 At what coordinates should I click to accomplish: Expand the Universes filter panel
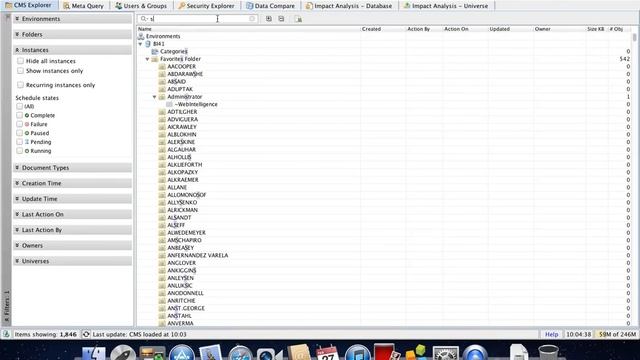coord(73,261)
